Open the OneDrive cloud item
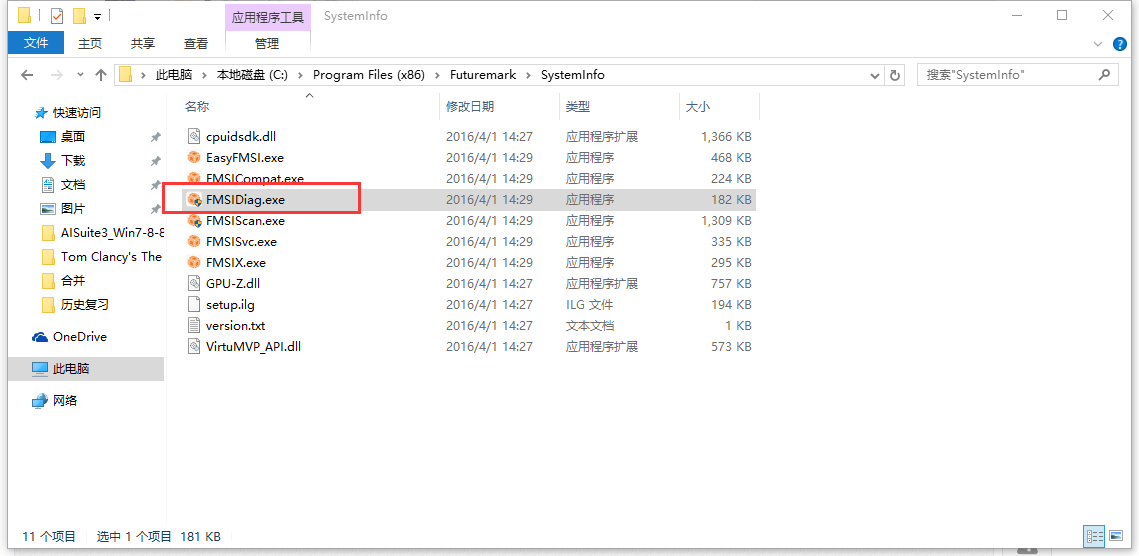This screenshot has height=556, width=1139. (x=70, y=337)
